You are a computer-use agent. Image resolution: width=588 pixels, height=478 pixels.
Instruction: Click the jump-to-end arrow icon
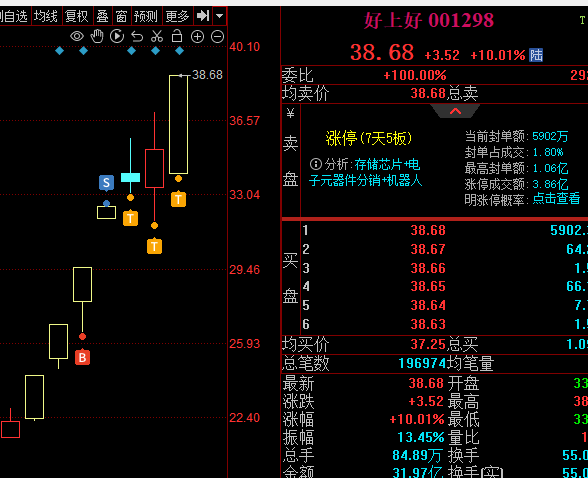[x=203, y=16]
